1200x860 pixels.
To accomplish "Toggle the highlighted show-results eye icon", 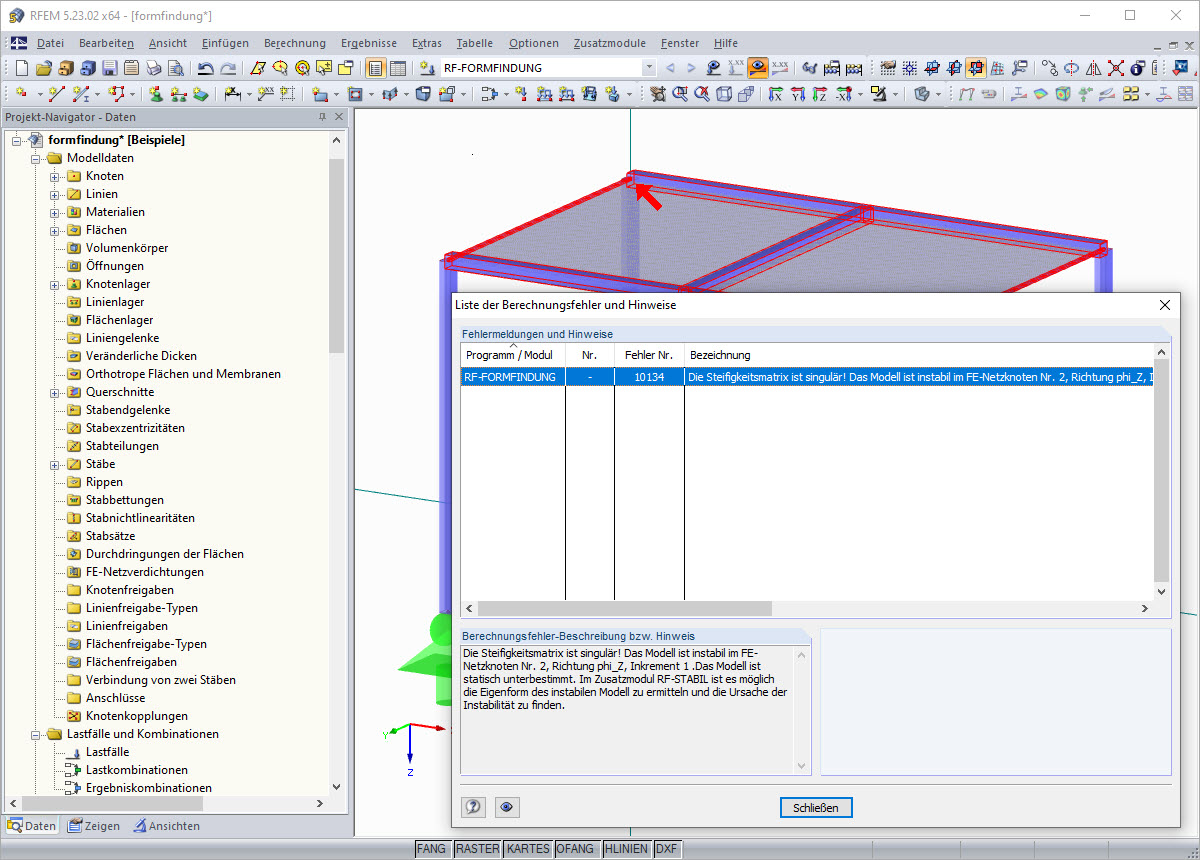I will click(758, 68).
